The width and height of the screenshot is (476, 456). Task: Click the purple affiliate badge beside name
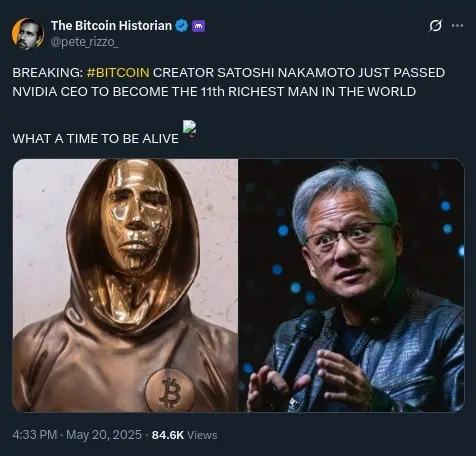click(x=198, y=26)
